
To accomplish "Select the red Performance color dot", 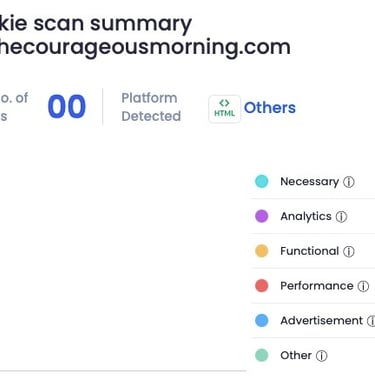I will 262,286.
